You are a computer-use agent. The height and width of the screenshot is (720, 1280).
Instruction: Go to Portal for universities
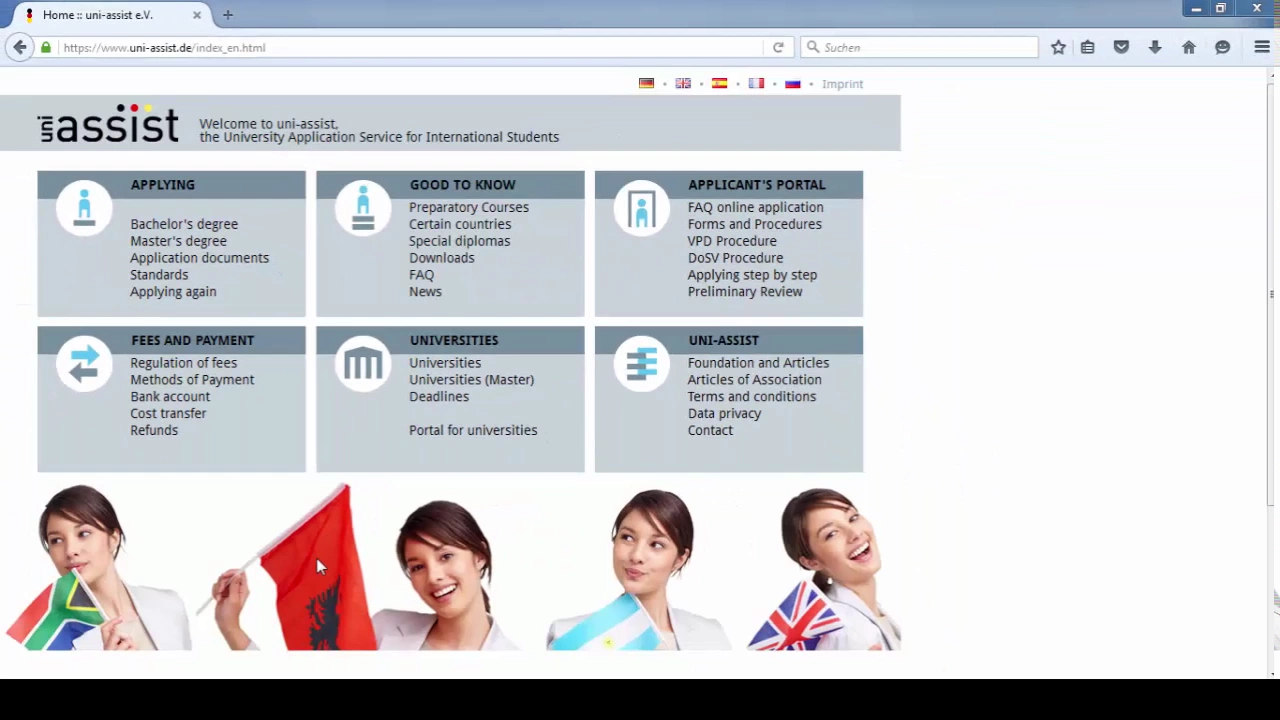pyautogui.click(x=473, y=430)
